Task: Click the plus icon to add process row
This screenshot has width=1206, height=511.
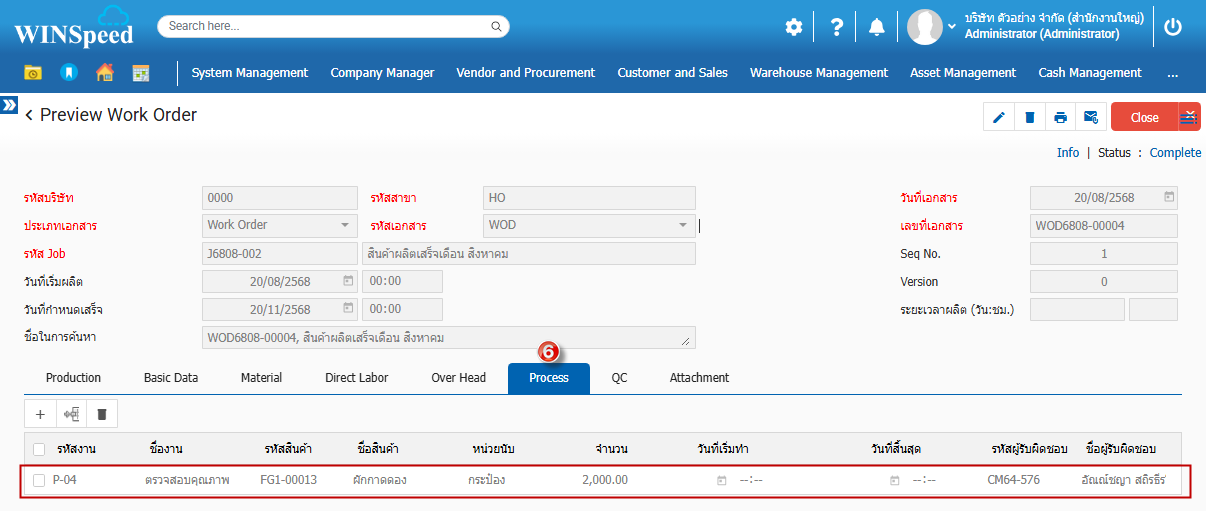Action: pyautogui.click(x=40, y=413)
